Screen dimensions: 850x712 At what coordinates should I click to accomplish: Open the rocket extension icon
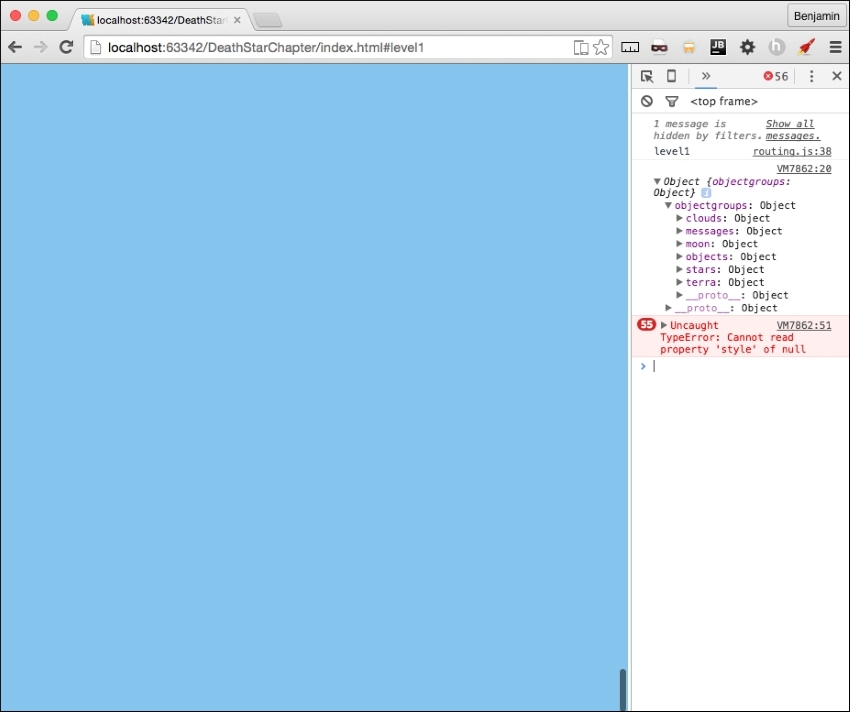click(x=806, y=46)
